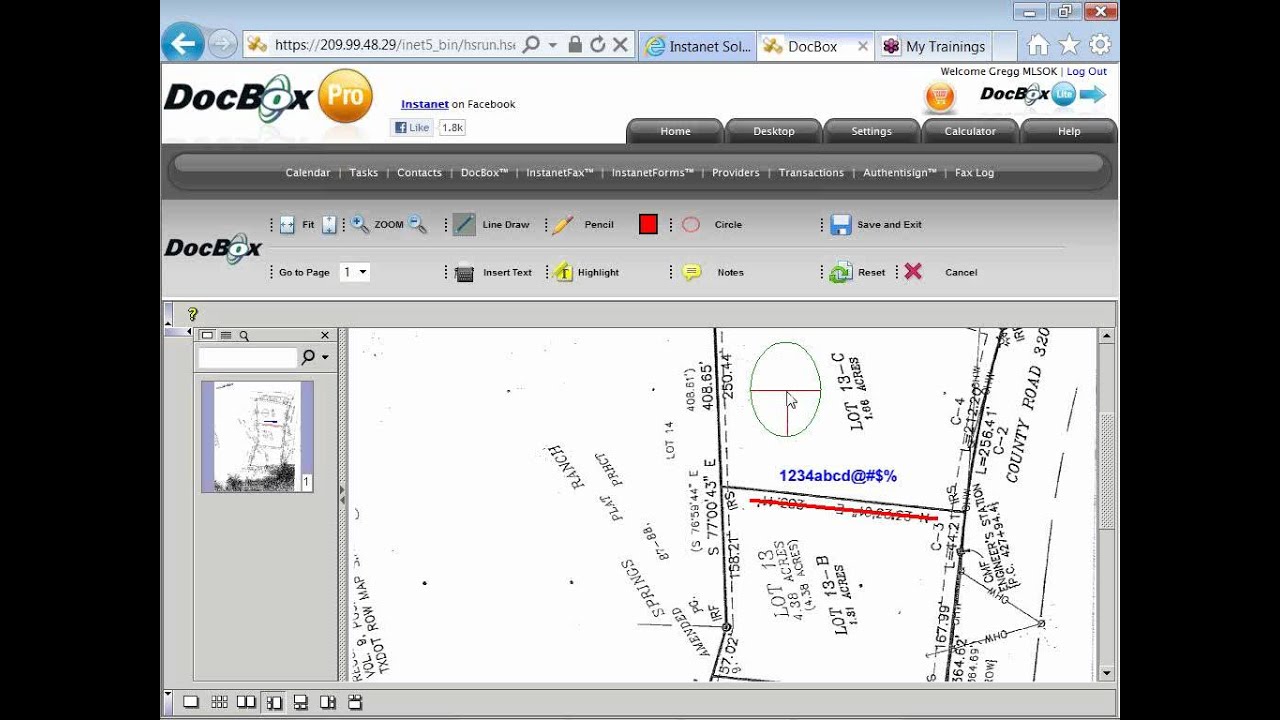Click the browser refresh icon
Viewport: 1280px width, 720px height.
[597, 44]
